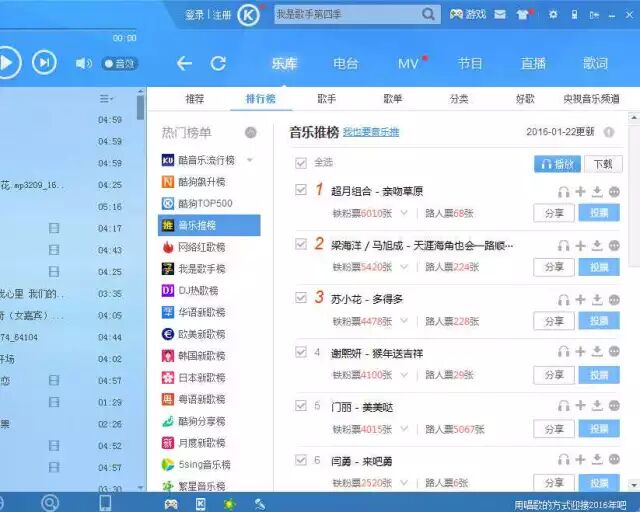Uncheck song 6 闫勇 checkbox
This screenshot has width=640, height=512.
click(301, 460)
